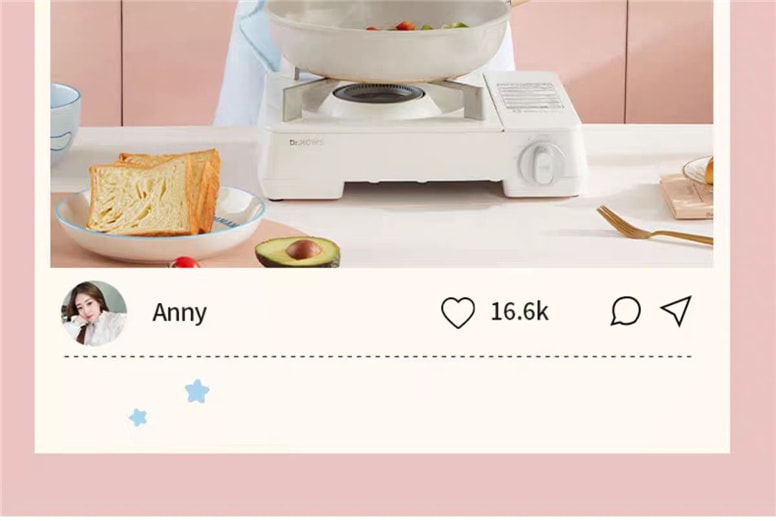
Task: Tap the halved avocado in photo
Action: point(297,251)
